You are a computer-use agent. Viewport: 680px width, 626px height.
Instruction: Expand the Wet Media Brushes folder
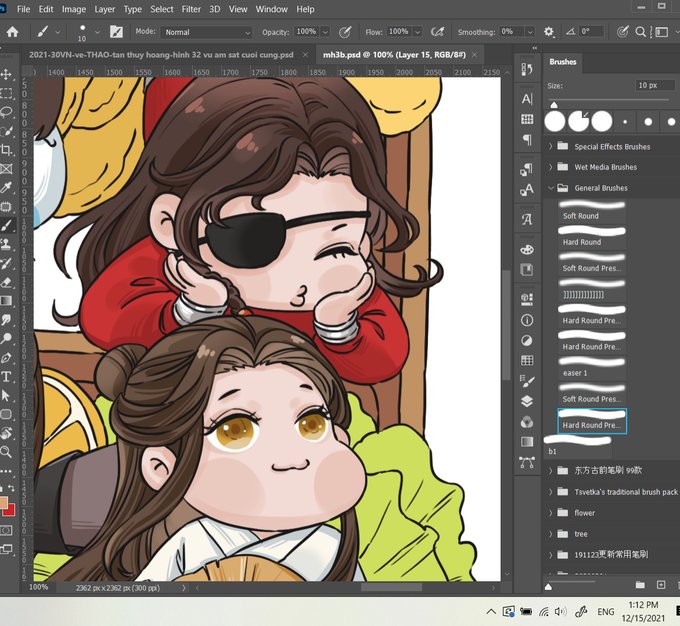[x=550, y=167]
